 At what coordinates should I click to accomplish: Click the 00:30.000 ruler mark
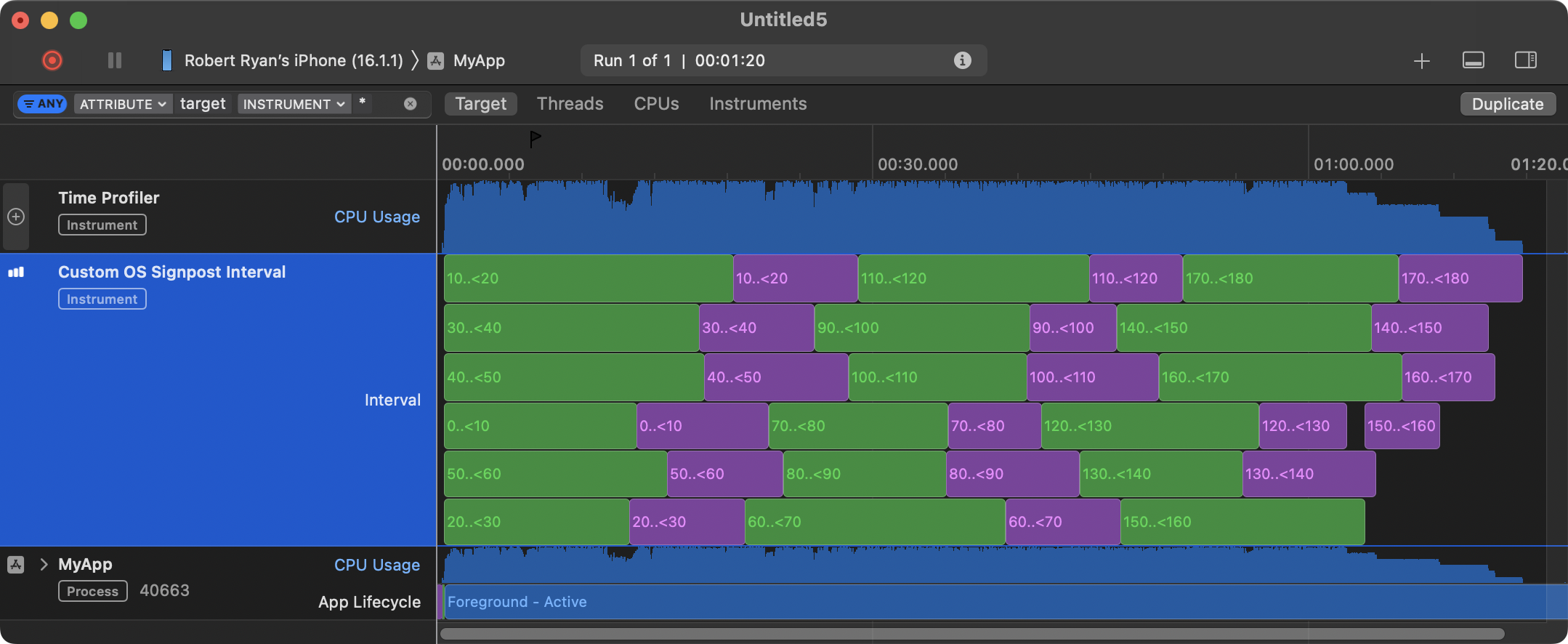click(x=918, y=164)
